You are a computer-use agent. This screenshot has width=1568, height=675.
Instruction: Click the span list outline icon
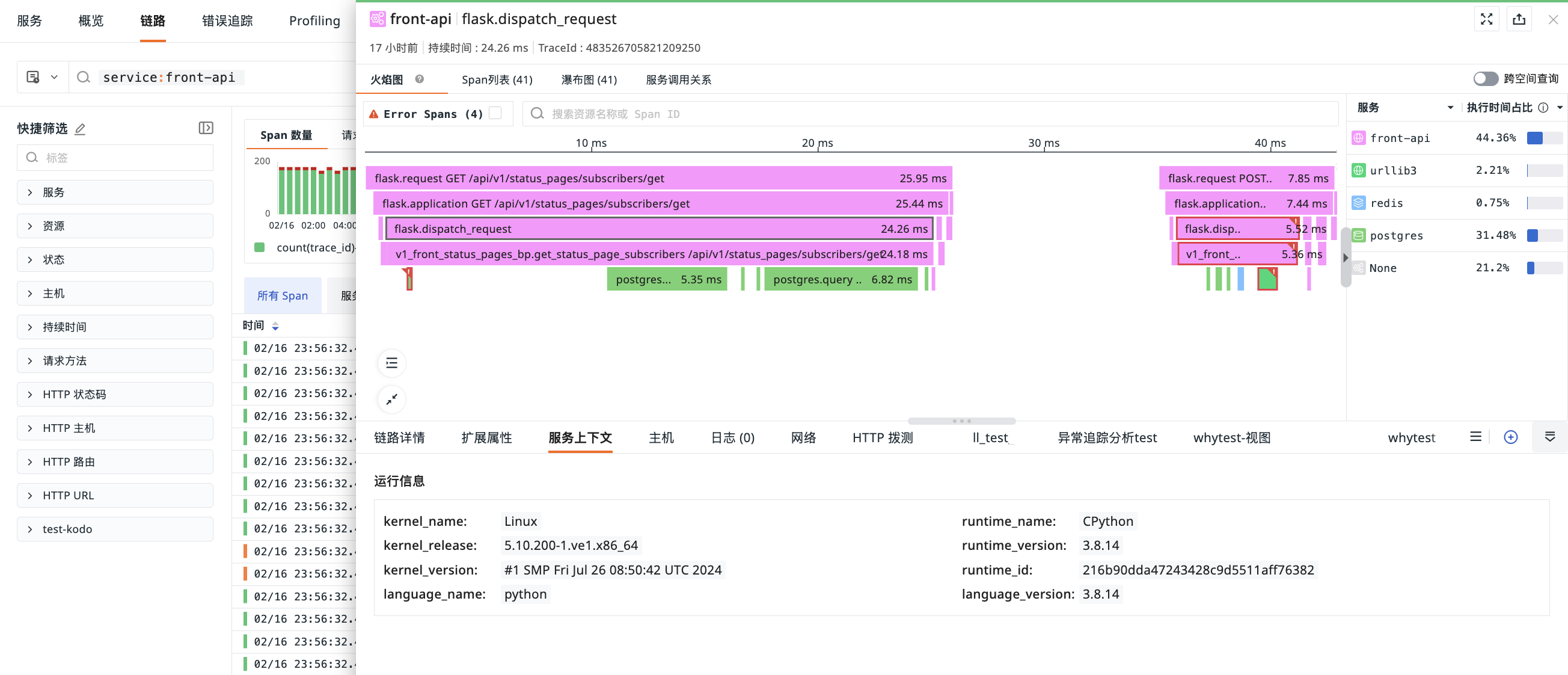pyautogui.click(x=391, y=363)
